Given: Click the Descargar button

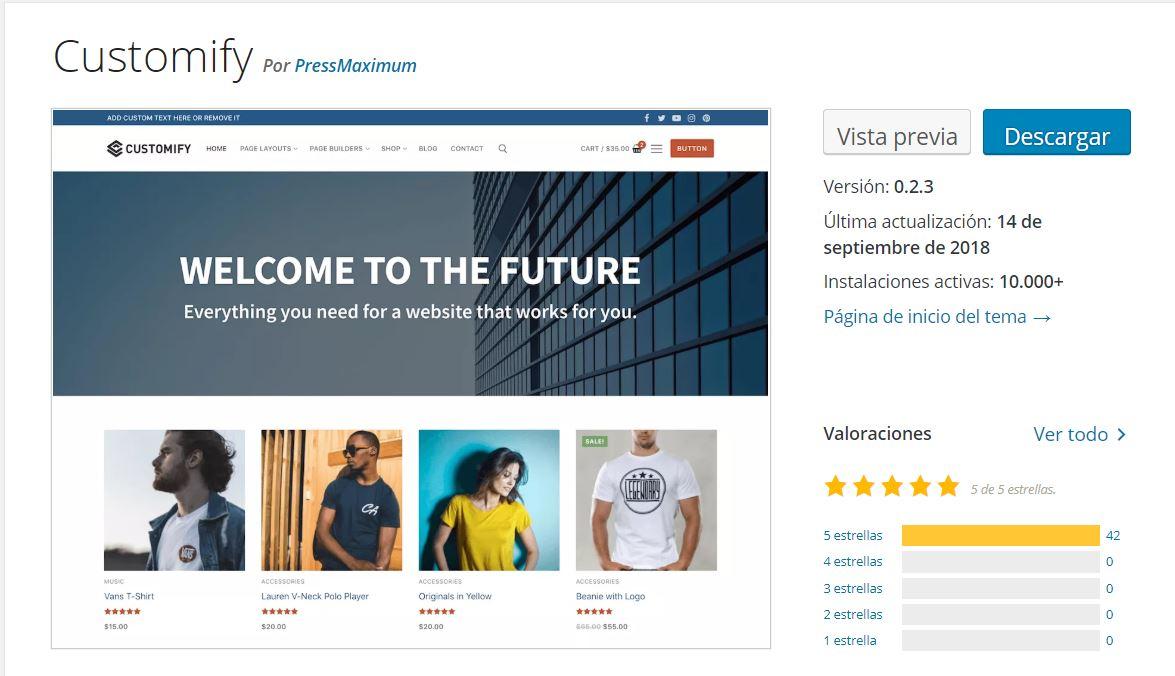Looking at the screenshot, I should tap(1057, 132).
